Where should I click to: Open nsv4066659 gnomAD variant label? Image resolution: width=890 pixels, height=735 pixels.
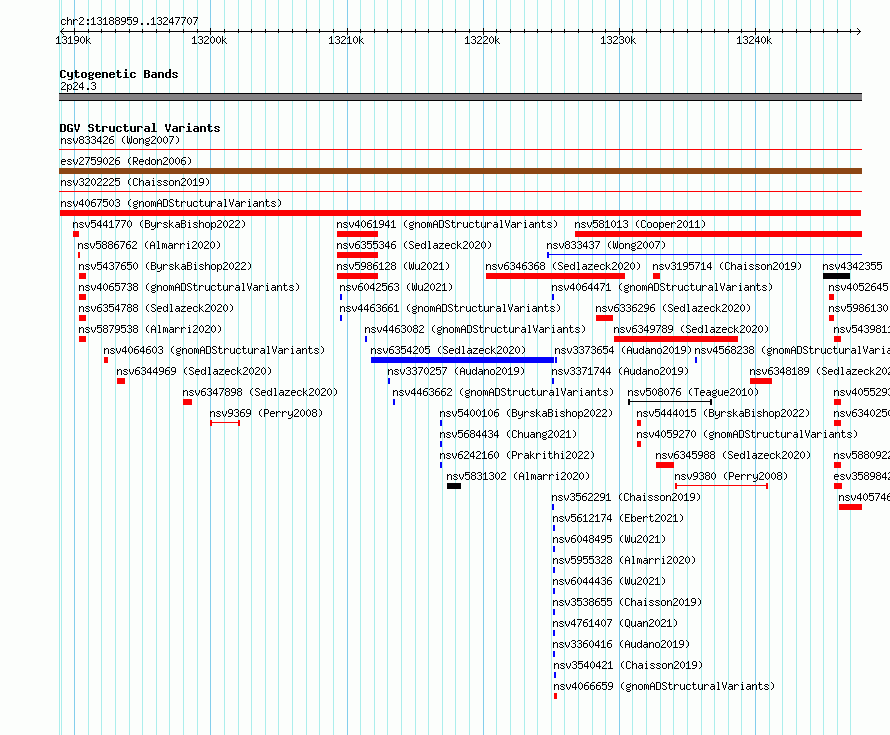pos(664,686)
